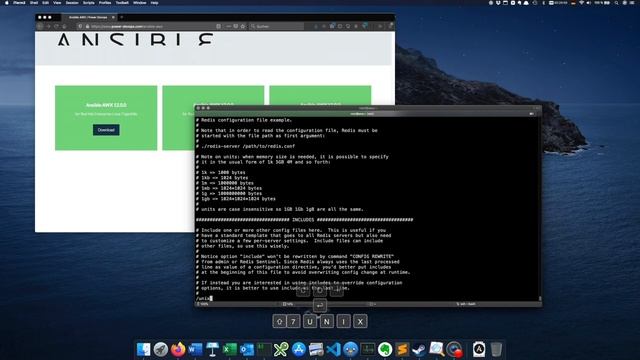This screenshot has height=360, width=640.
Task: Open the Help menu
Action: [x=154, y=2]
